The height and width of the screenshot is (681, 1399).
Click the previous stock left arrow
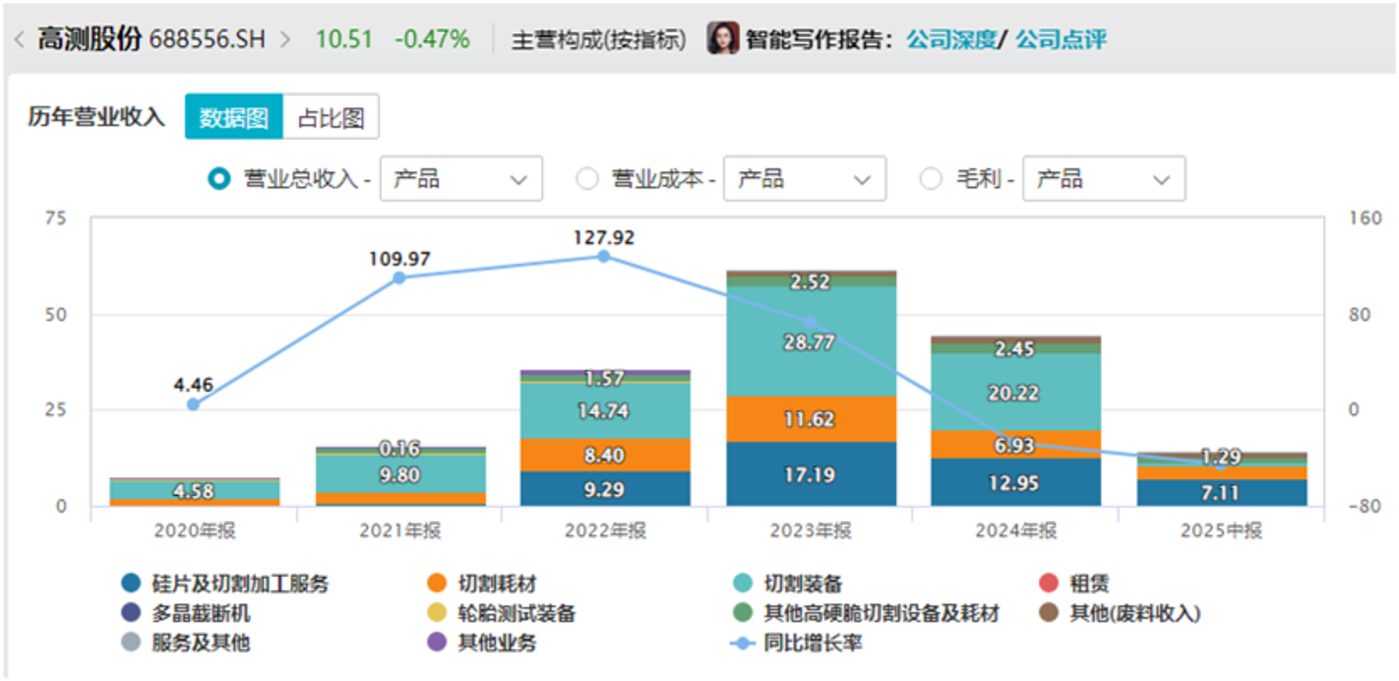coord(19,40)
